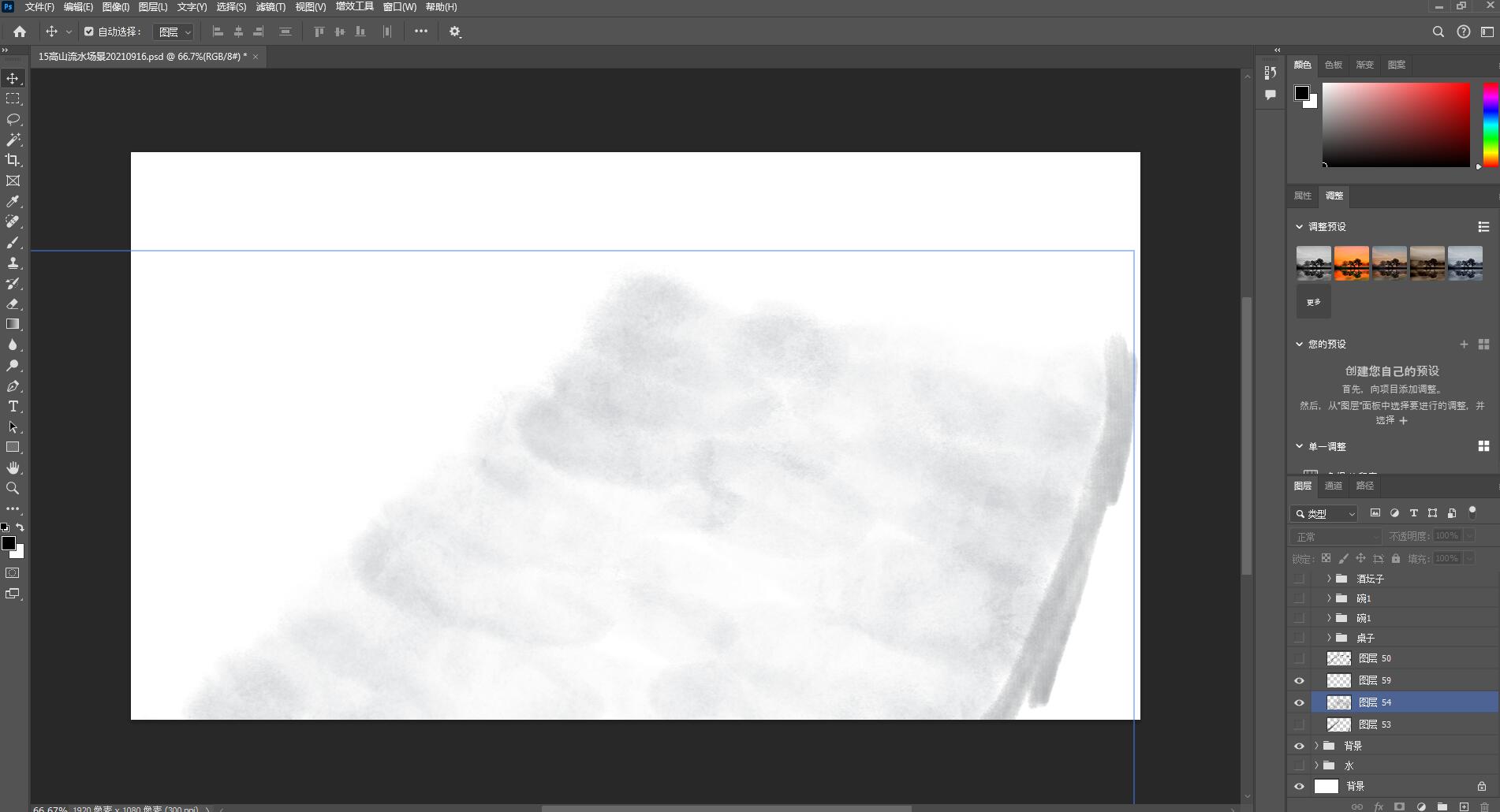Open the 类型 layer filter dropdown
The height and width of the screenshot is (812, 1500).
click(x=1324, y=513)
